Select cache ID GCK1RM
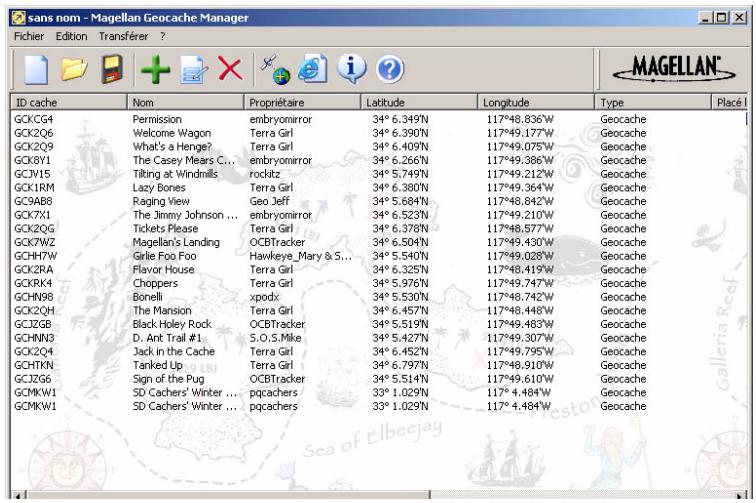This screenshot has height=503, width=756. pos(34,187)
